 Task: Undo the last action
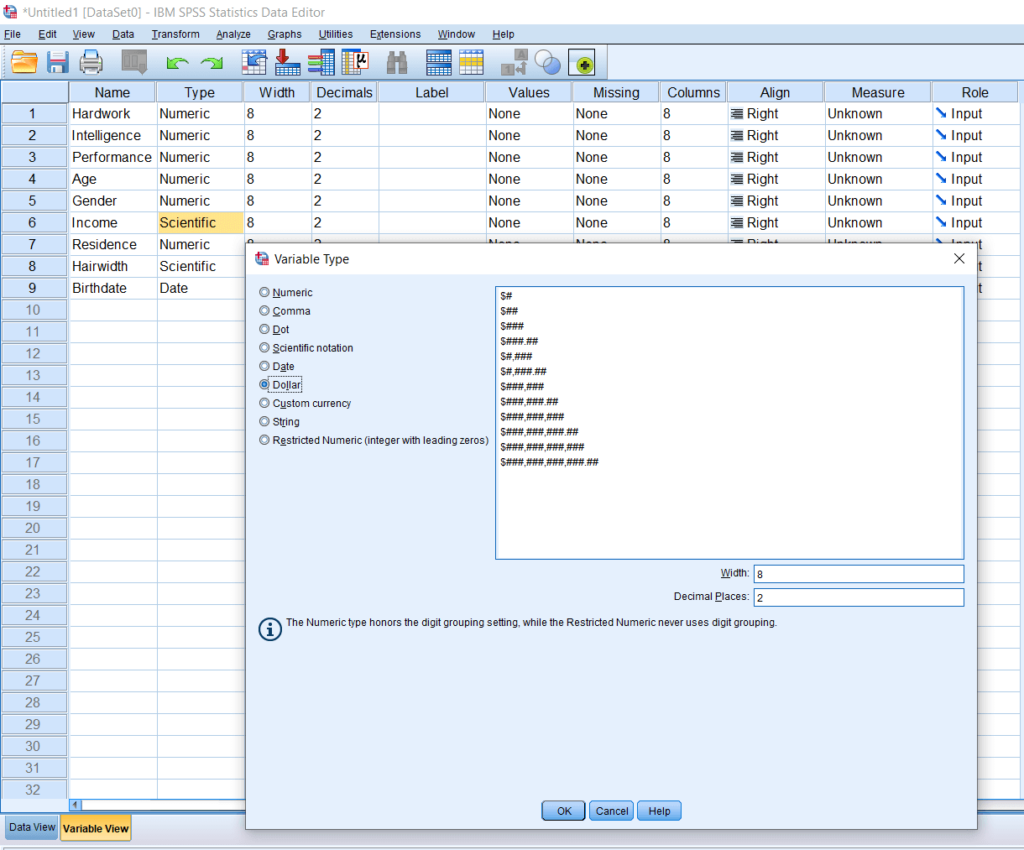click(180, 62)
